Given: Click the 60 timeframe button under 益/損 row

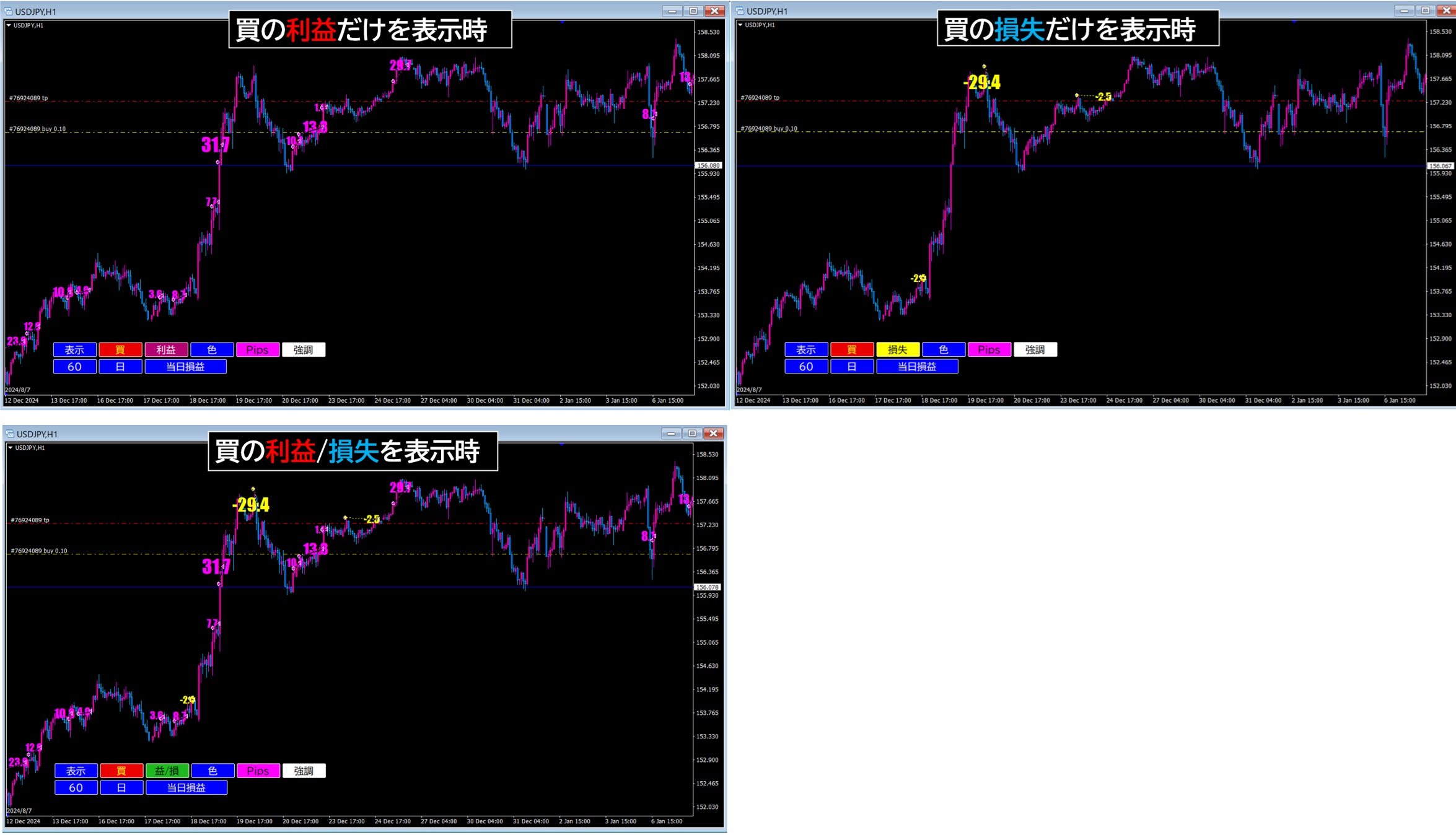Looking at the screenshot, I should tap(76, 787).
